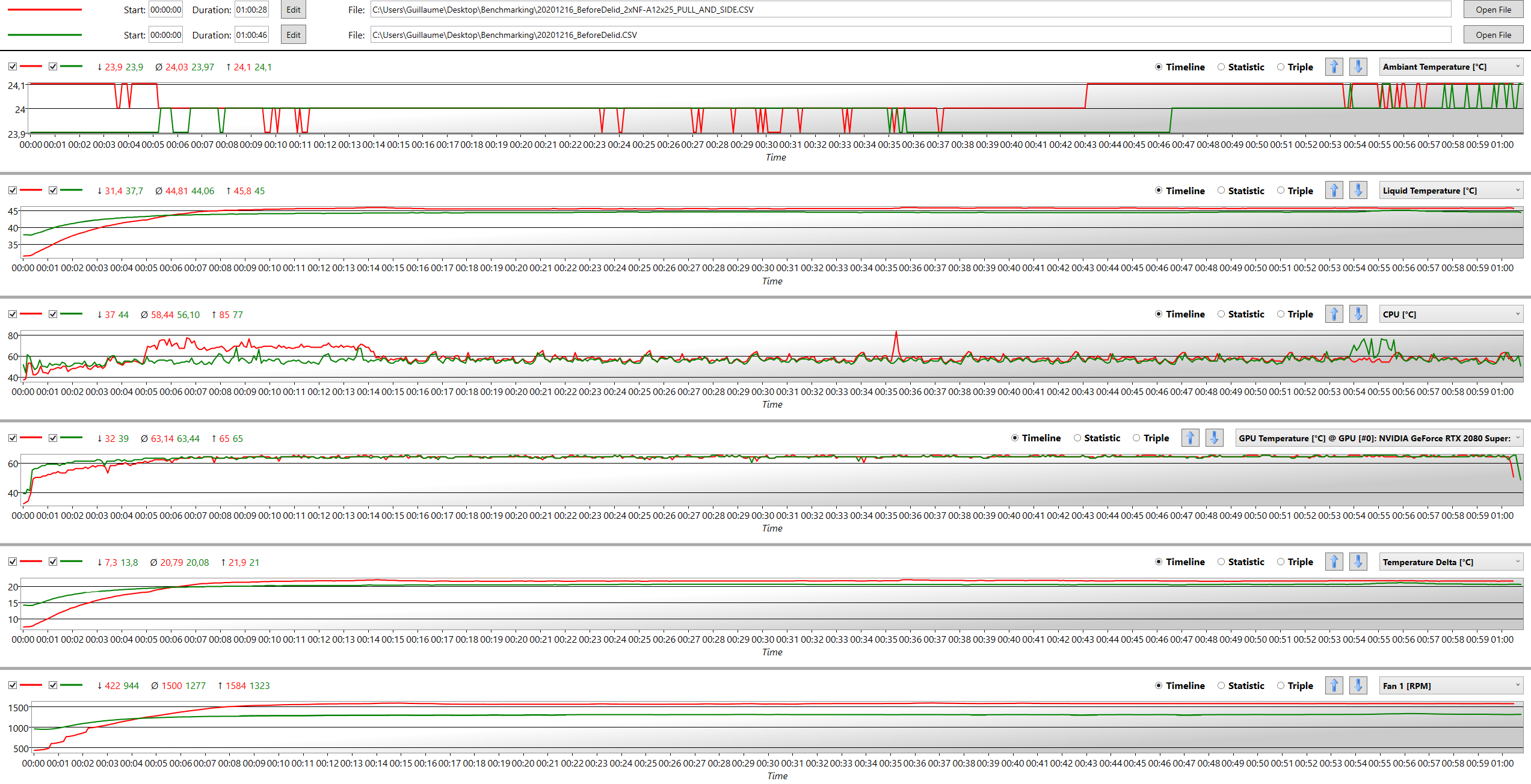Viewport: 1531px width, 784px height.
Task: Move Temperature Delta chart down
Action: click(x=1358, y=562)
